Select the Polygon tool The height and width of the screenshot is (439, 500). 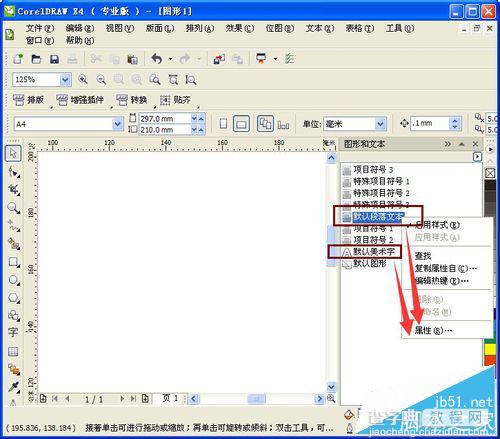pyautogui.click(x=14, y=297)
